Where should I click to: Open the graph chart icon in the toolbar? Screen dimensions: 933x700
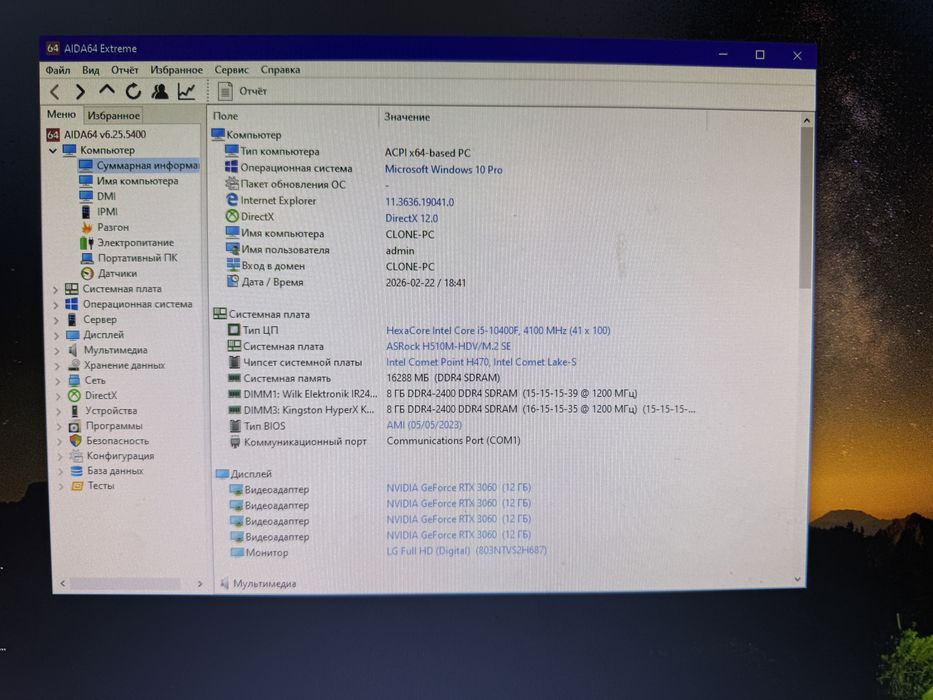(x=186, y=91)
